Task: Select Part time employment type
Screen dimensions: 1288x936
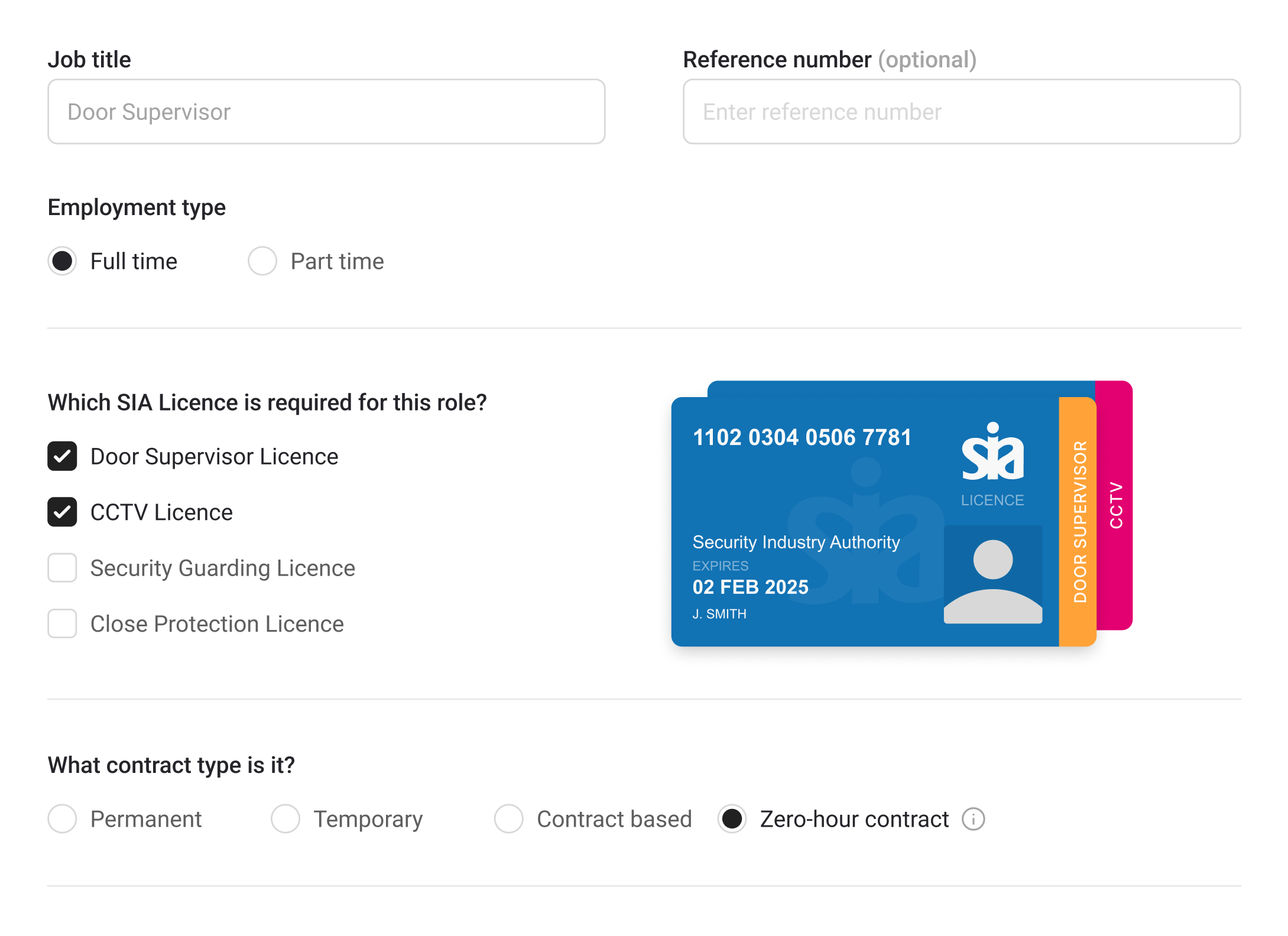Action: pyautogui.click(x=262, y=262)
